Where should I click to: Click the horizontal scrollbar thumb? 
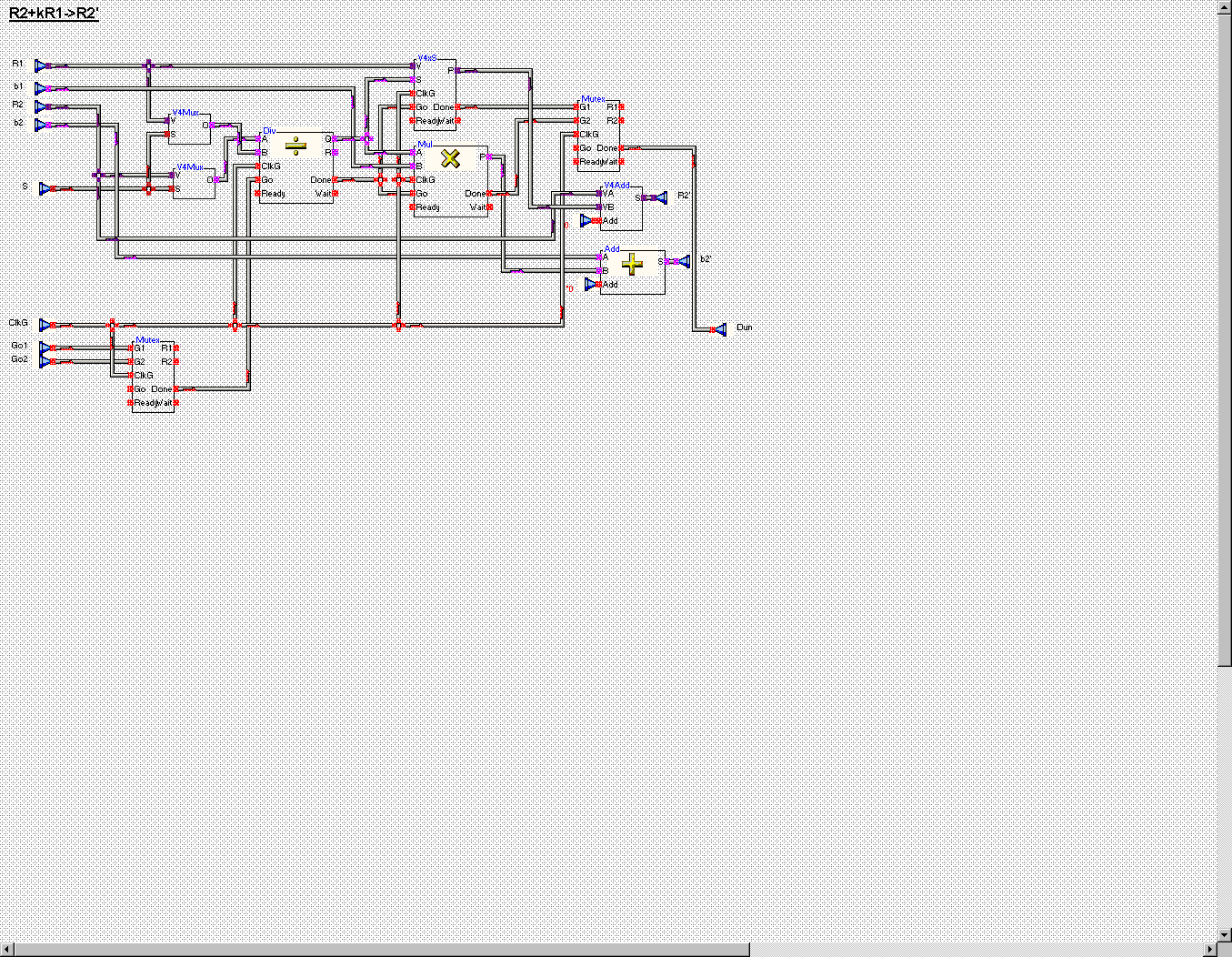pyautogui.click(x=382, y=950)
